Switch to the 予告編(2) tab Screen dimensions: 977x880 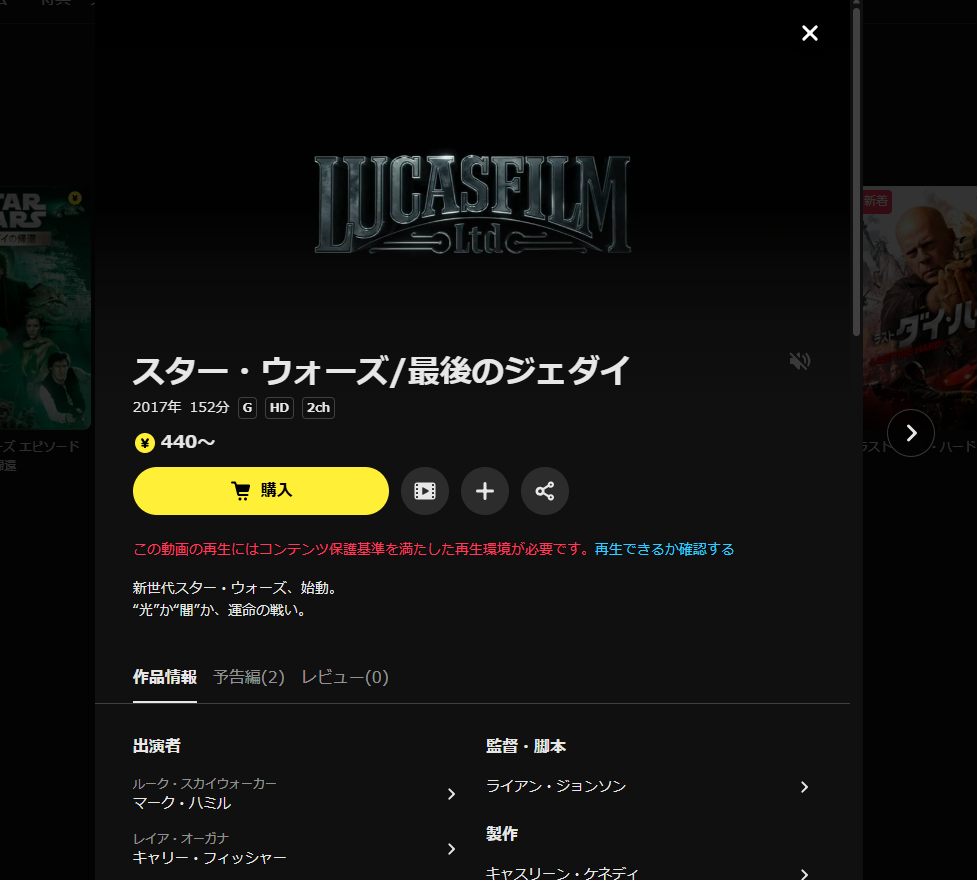(x=249, y=677)
